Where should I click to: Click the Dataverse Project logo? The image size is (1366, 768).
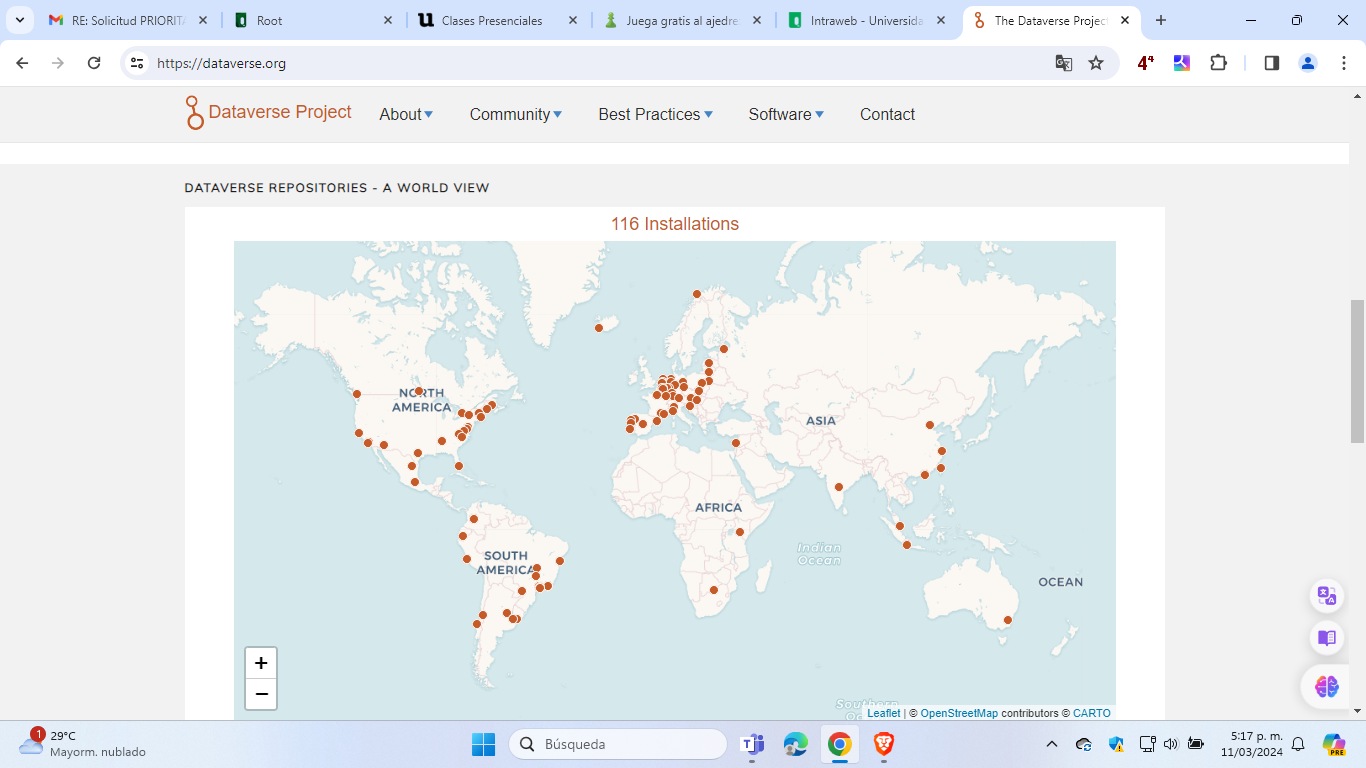(x=269, y=113)
